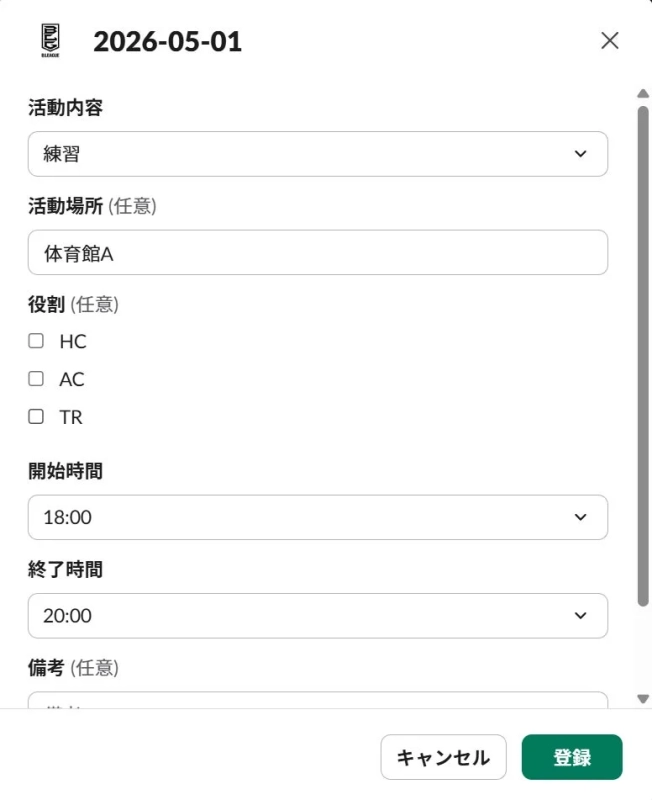Screen dimensions: 652x800
Task: Check the HC role checkbox
Action: (36, 341)
